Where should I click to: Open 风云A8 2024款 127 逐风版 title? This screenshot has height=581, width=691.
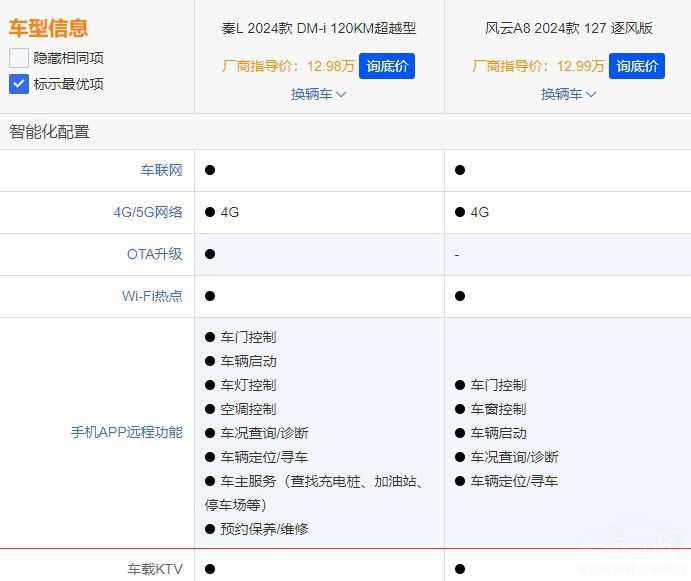[568, 28]
